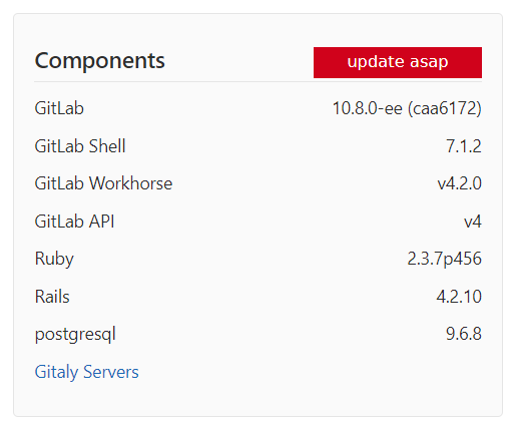Screen dimensions: 512x432
Task: Select the Ruby version 2.3.7p456
Action: (444, 259)
